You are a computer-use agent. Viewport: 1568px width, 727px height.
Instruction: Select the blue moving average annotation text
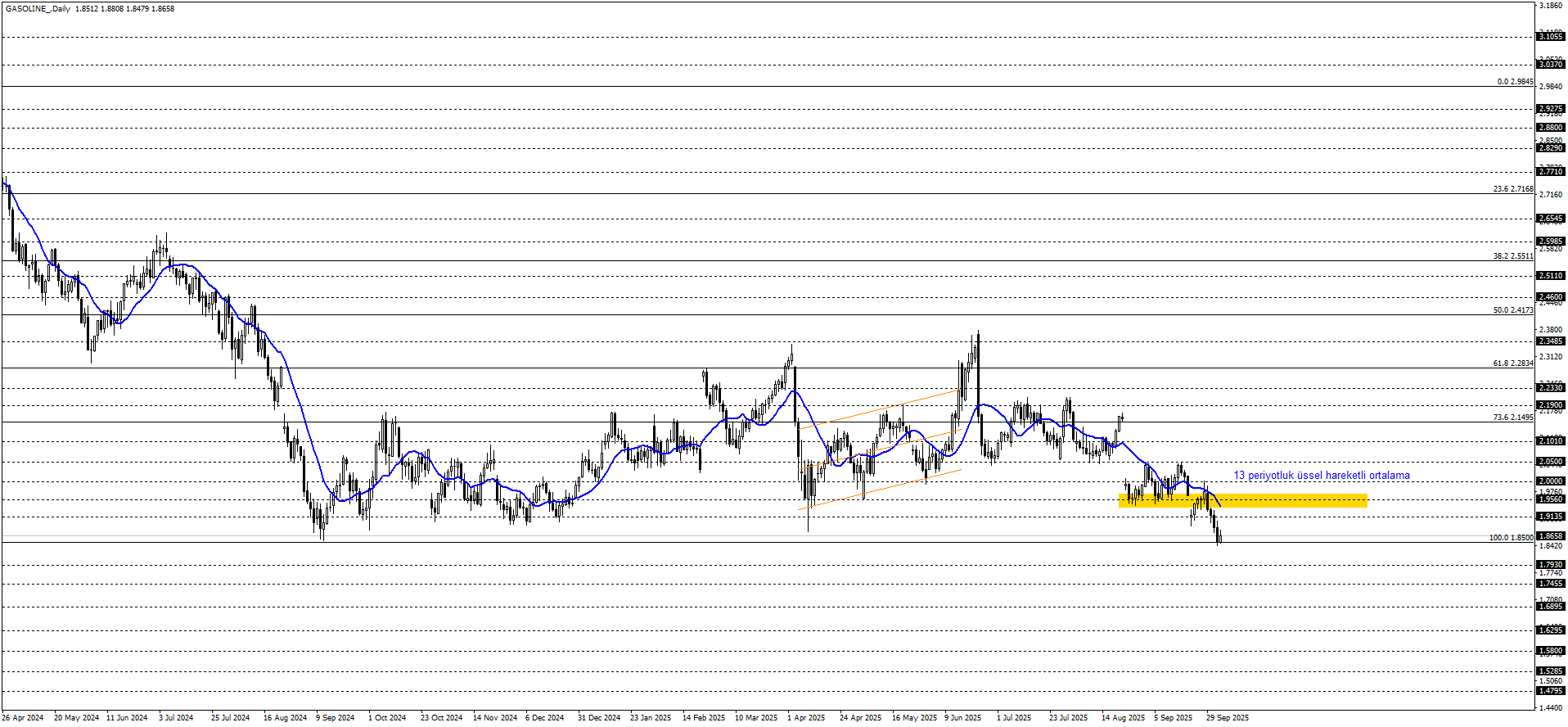pyautogui.click(x=1321, y=476)
